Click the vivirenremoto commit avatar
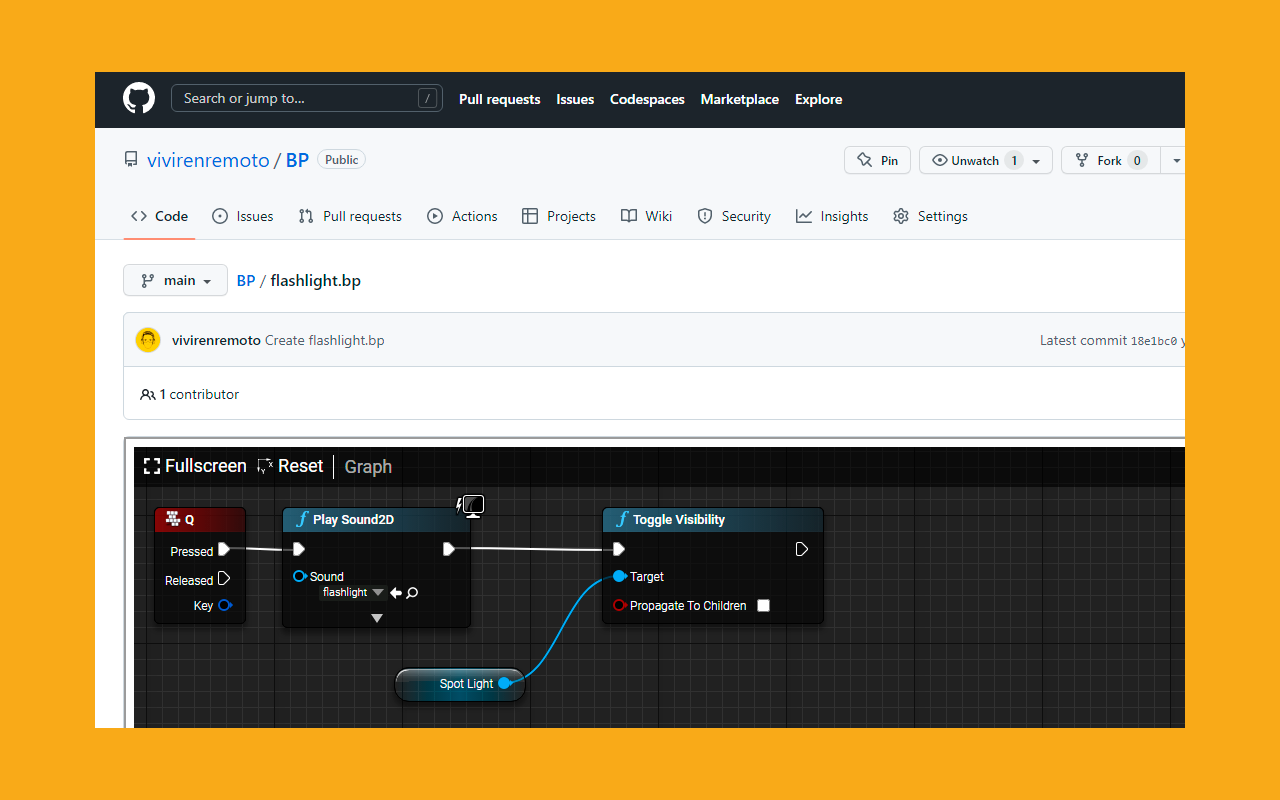This screenshot has height=800, width=1280. [148, 340]
